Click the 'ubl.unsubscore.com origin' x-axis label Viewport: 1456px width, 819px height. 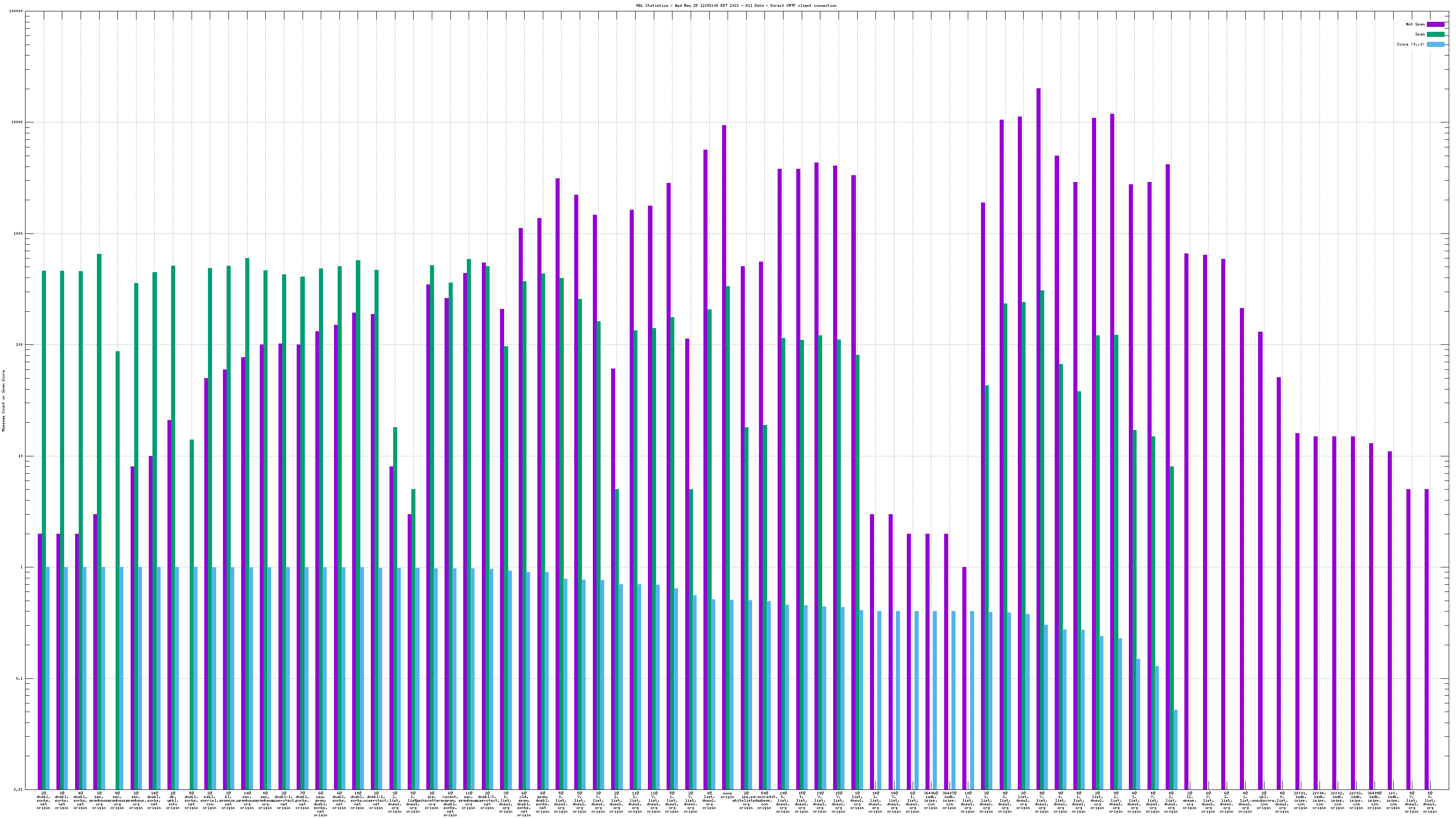[x=1264, y=800]
